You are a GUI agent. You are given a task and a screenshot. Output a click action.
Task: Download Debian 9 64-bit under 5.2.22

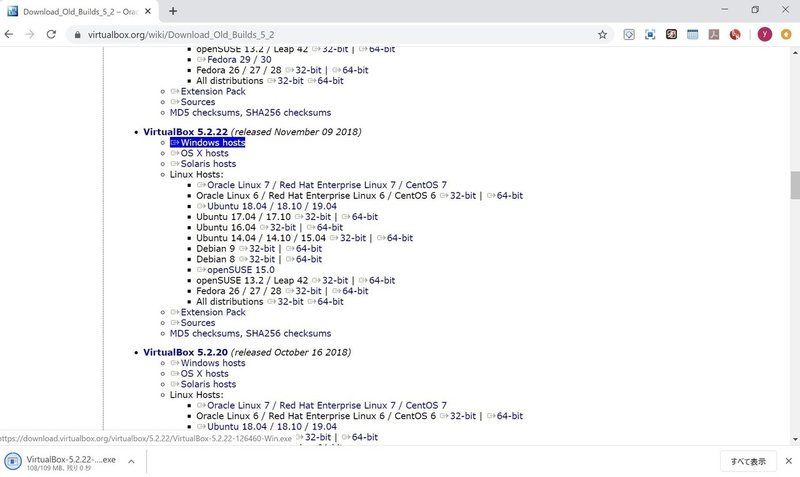304,248
